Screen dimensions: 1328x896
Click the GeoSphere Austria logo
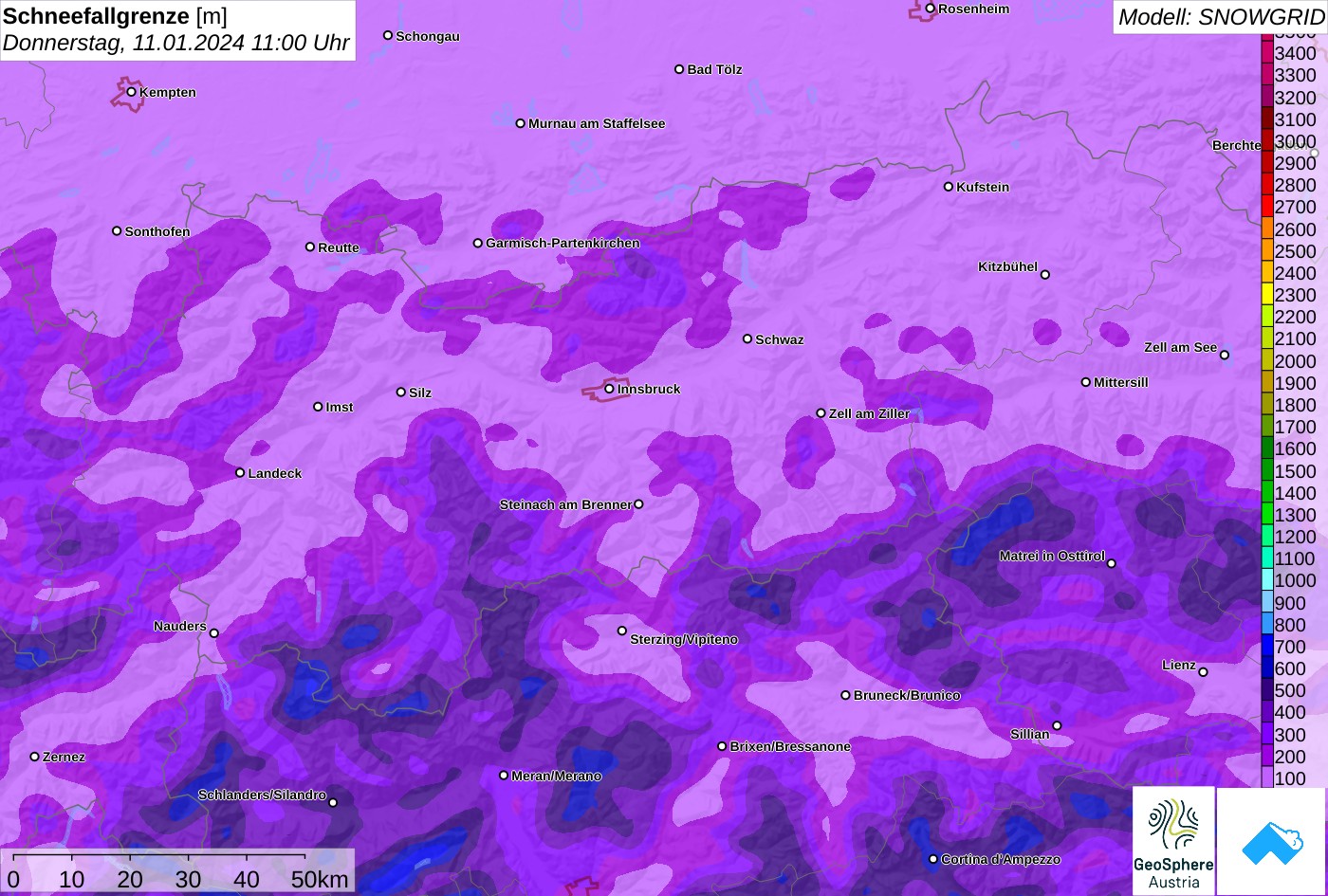(x=1173, y=841)
